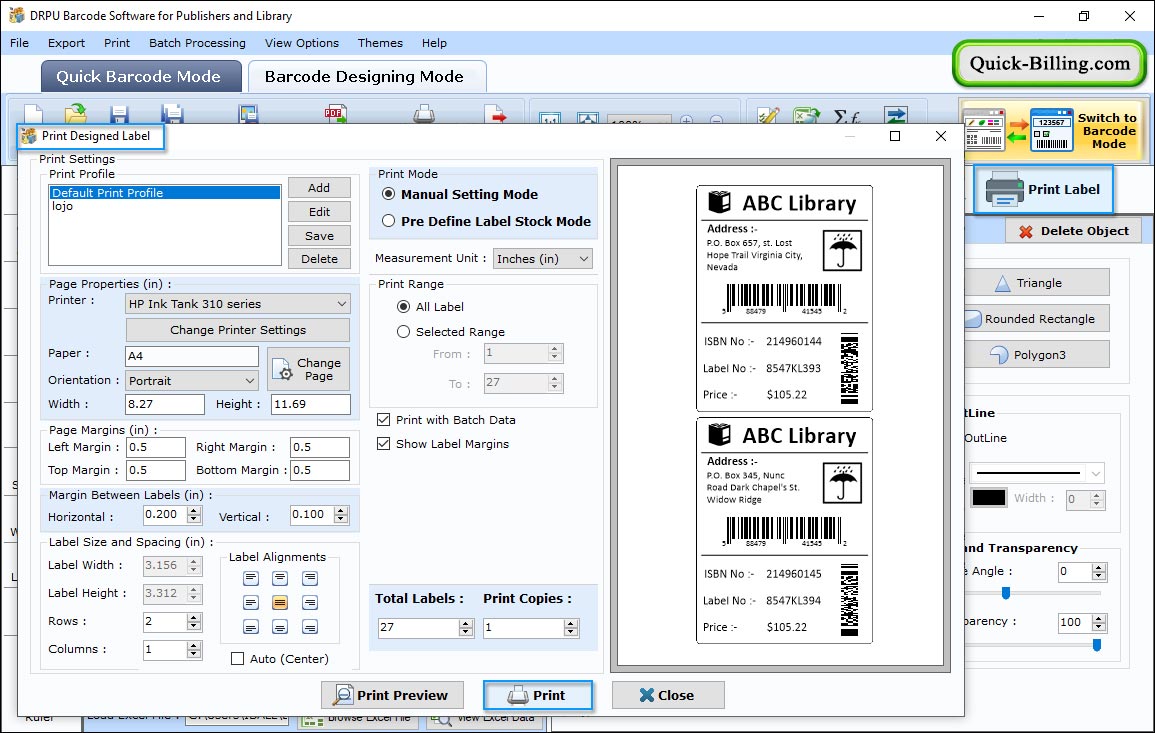Click the export PDF toolbar icon

point(335,113)
